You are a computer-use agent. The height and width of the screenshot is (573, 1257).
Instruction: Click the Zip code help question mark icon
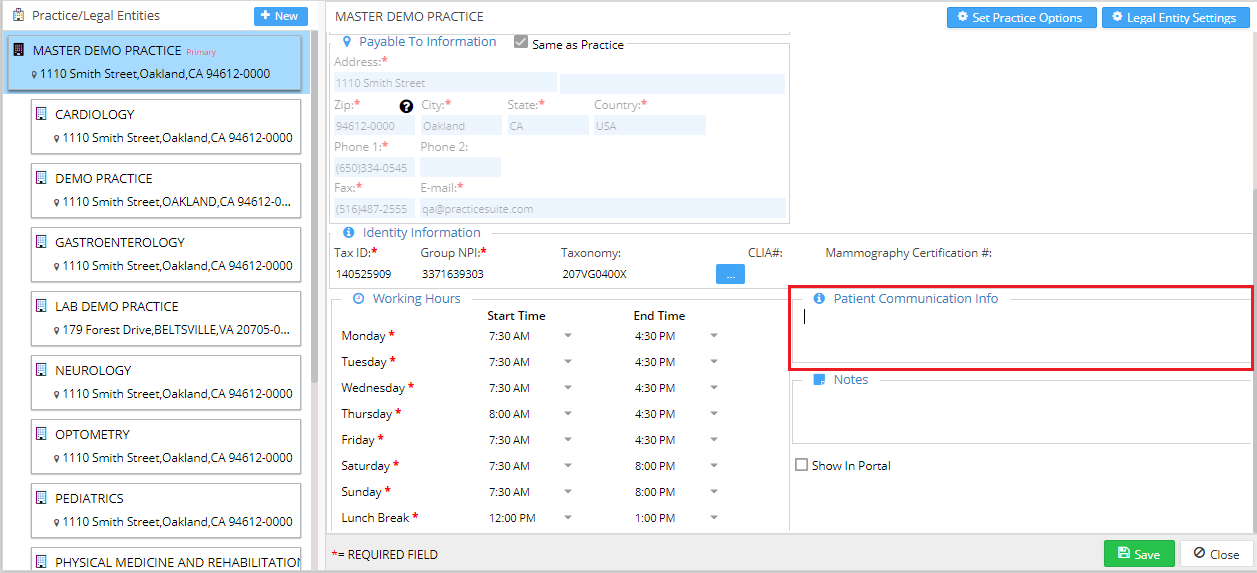406,106
